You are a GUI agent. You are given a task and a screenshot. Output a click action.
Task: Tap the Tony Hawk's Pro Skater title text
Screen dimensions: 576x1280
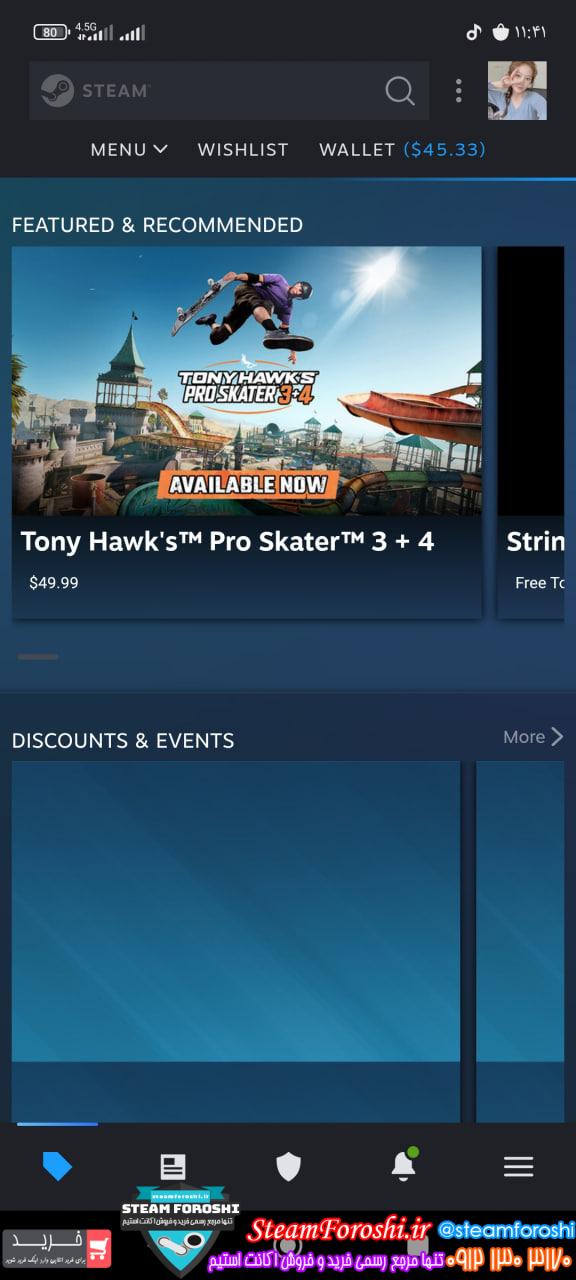tap(227, 541)
